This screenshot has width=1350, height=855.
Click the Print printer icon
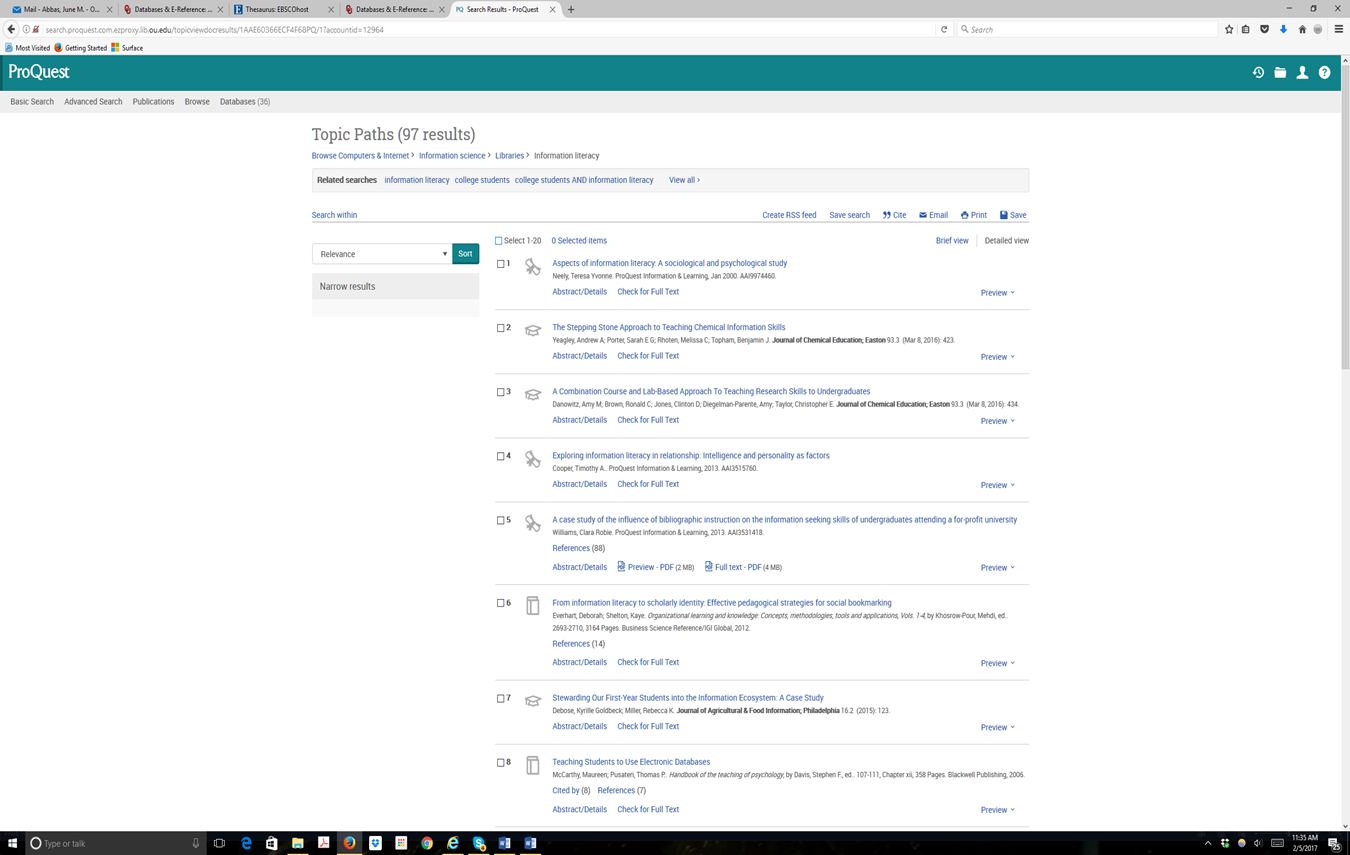pyautogui.click(x=965, y=215)
